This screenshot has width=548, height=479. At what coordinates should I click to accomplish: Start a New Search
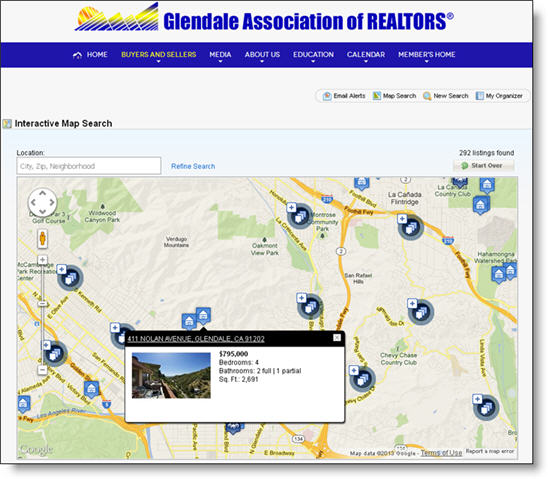click(x=446, y=96)
